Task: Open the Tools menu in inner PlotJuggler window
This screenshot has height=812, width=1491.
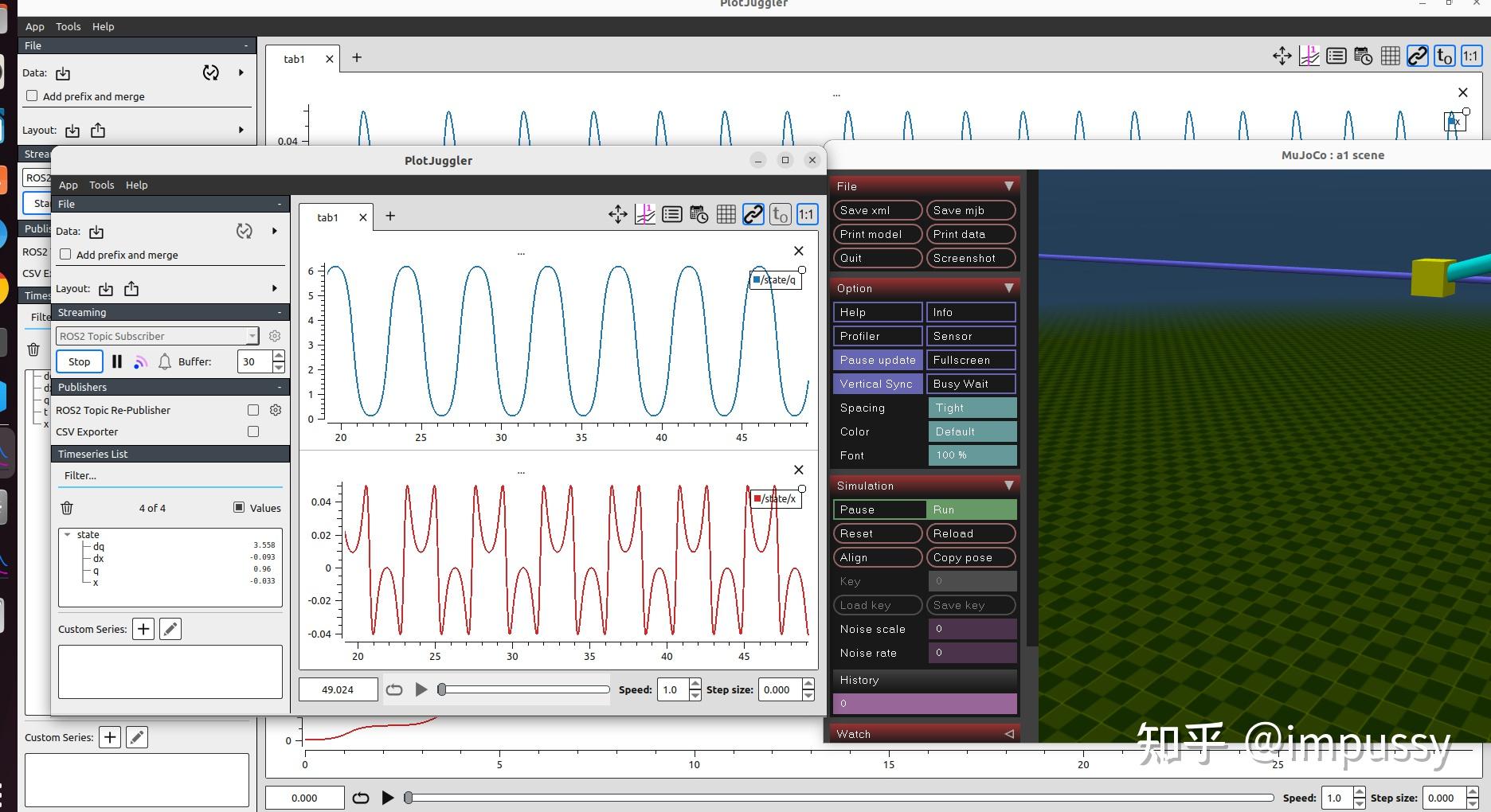Action: tap(101, 185)
